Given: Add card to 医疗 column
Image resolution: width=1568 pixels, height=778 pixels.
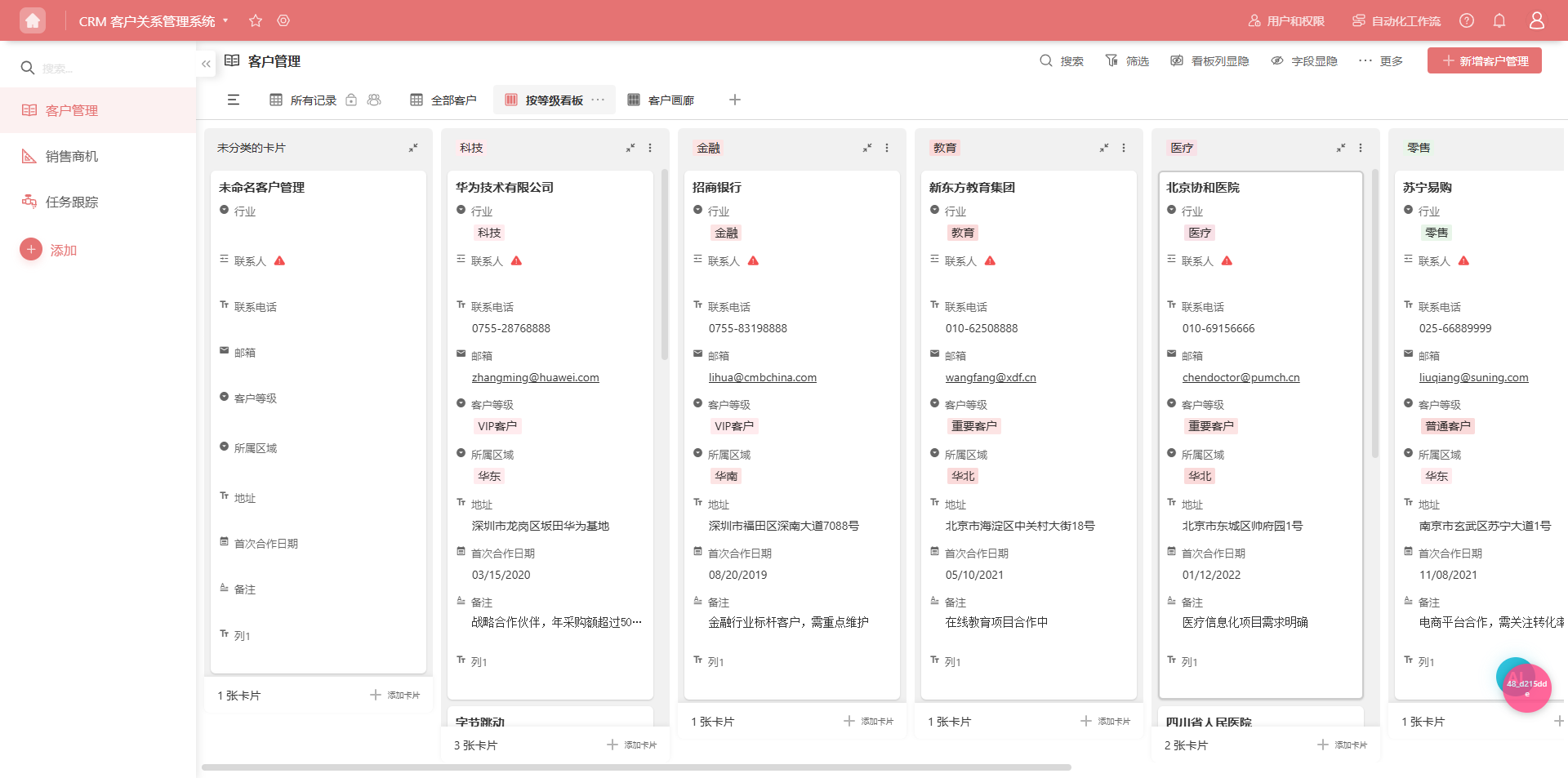Looking at the screenshot, I should [1343, 745].
